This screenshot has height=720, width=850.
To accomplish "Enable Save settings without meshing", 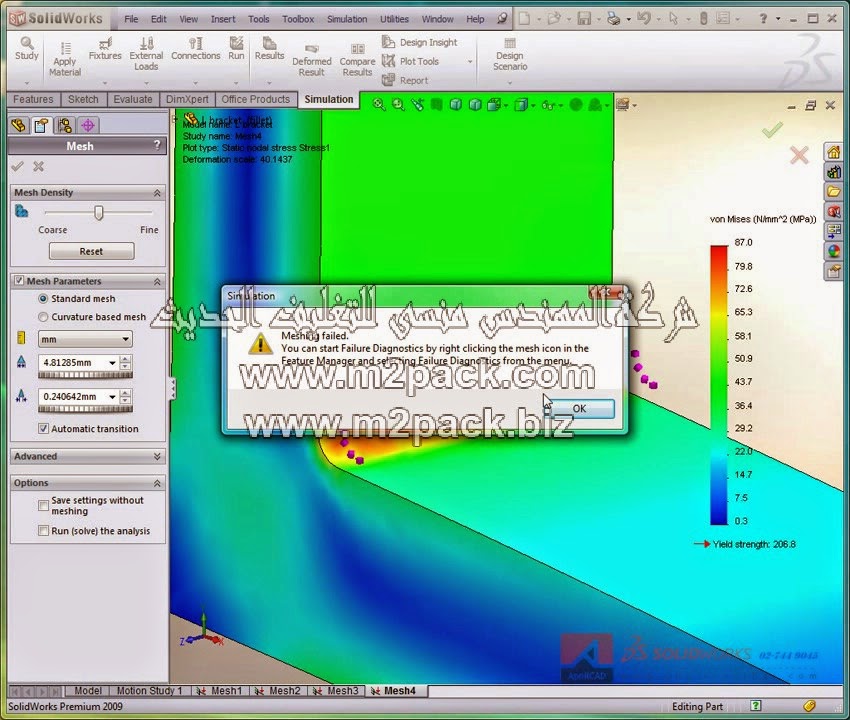I will (43, 505).
